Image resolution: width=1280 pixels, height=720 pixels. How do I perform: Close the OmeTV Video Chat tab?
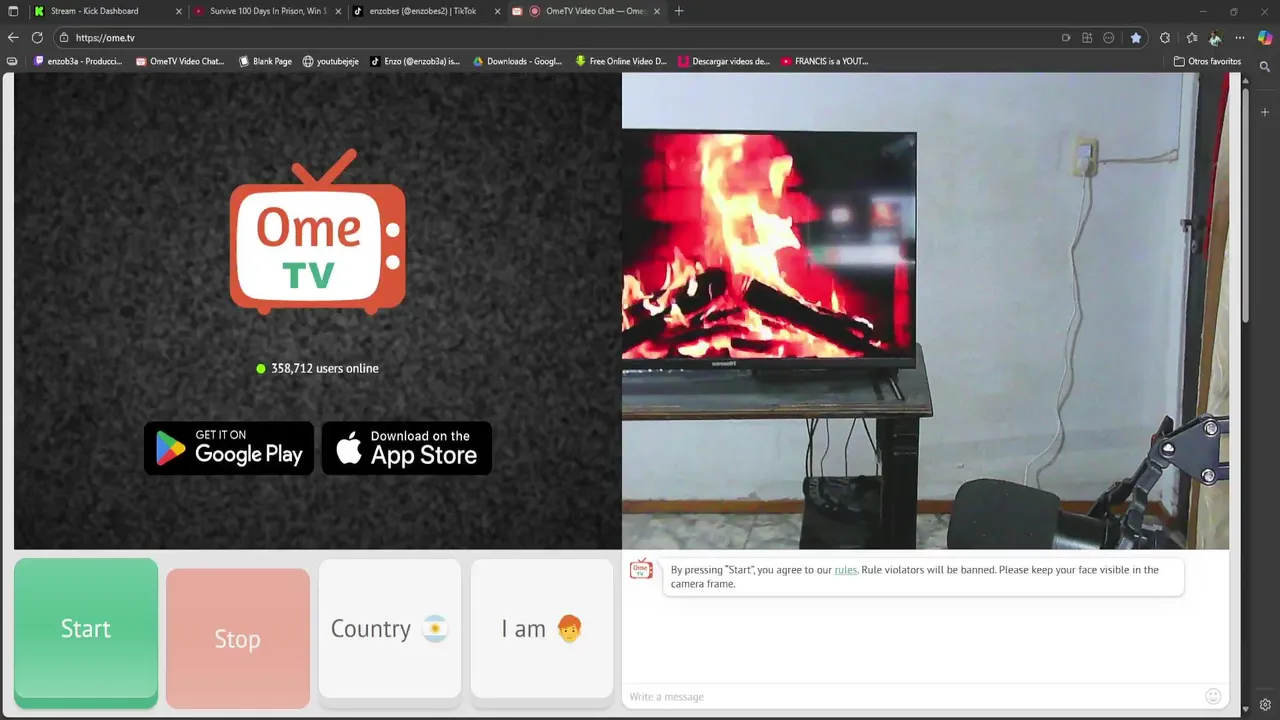point(657,11)
